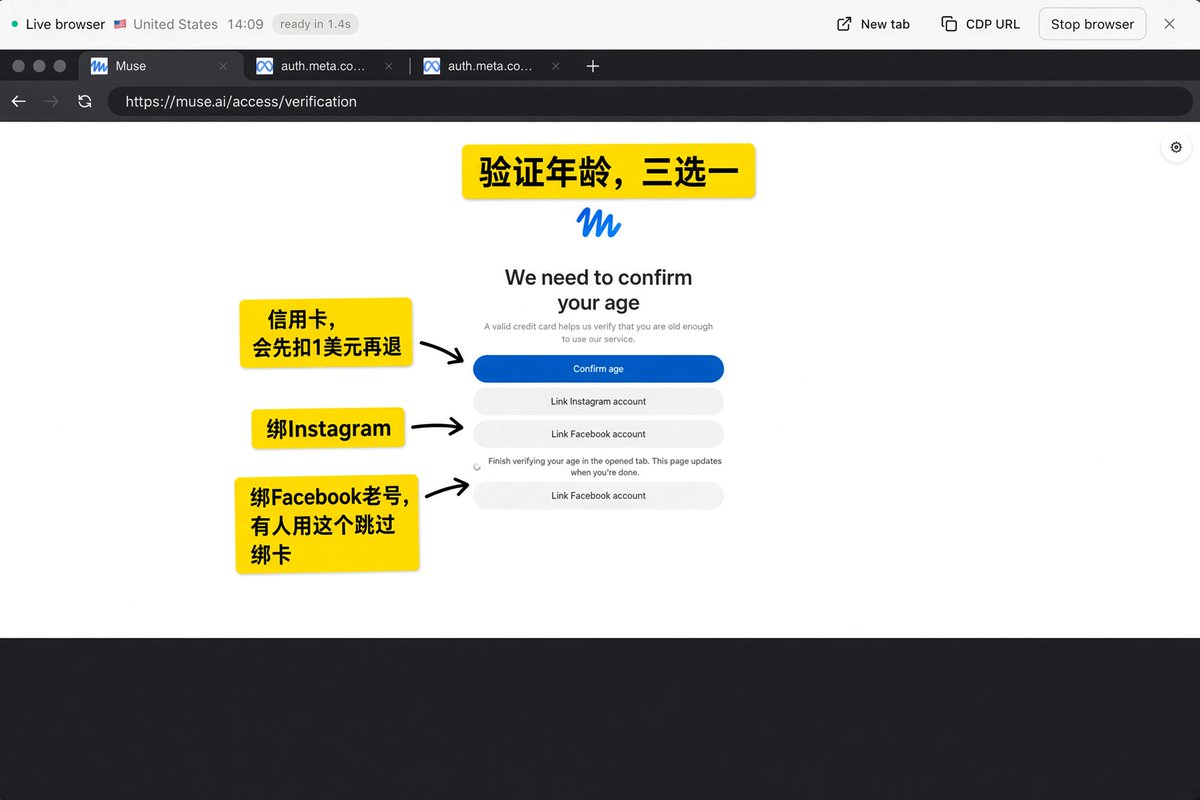Screen dimensions: 1200x800
Task: Click the Muse logo on the page
Action: pyautogui.click(x=599, y=222)
